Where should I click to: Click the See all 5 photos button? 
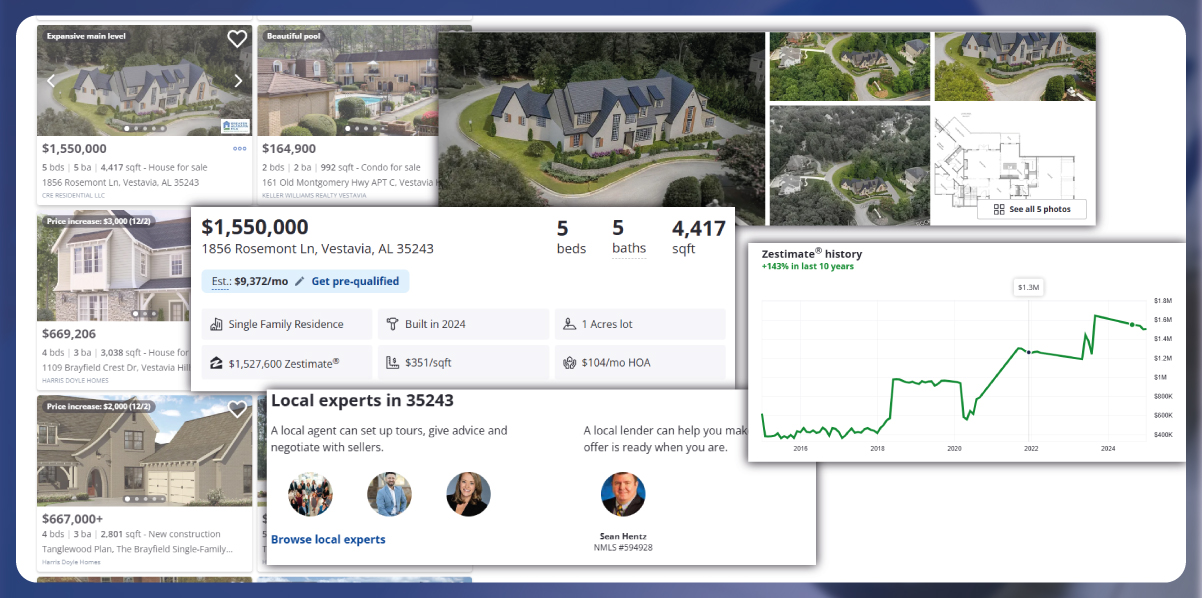click(1031, 209)
